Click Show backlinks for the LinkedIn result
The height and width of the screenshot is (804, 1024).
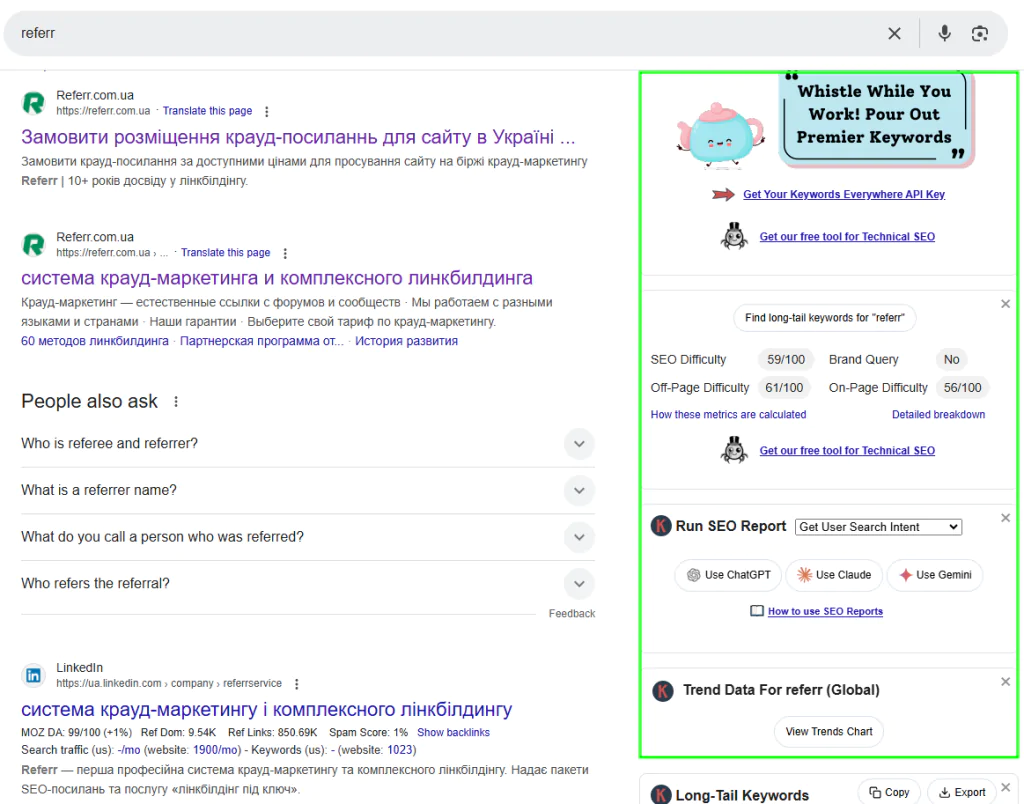pos(453,733)
